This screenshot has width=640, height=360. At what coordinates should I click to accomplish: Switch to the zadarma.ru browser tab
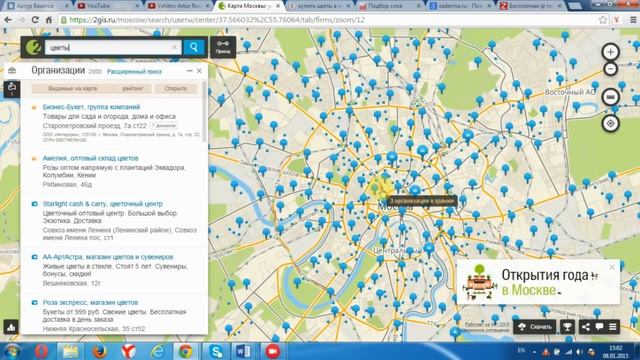tap(460, 6)
